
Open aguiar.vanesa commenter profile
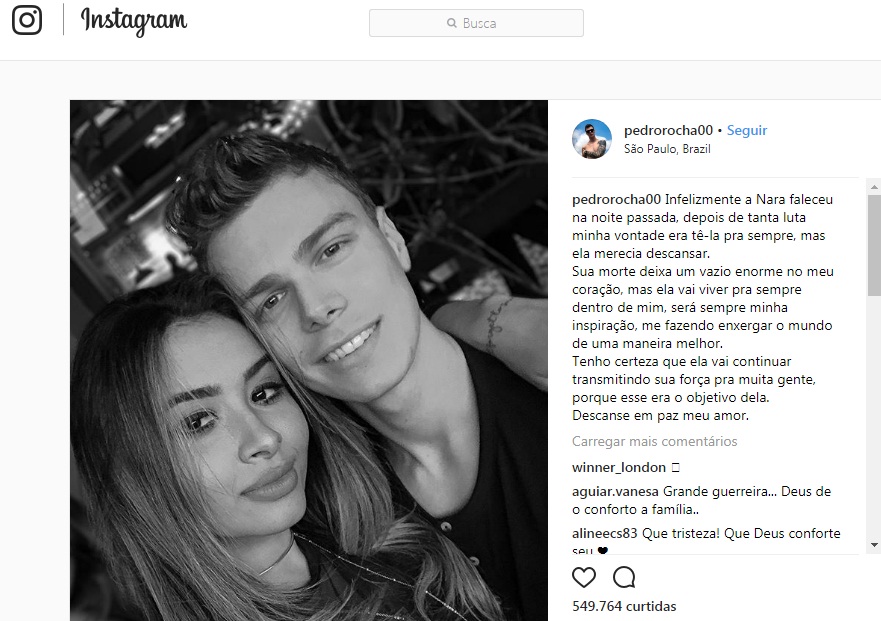[x=615, y=492]
